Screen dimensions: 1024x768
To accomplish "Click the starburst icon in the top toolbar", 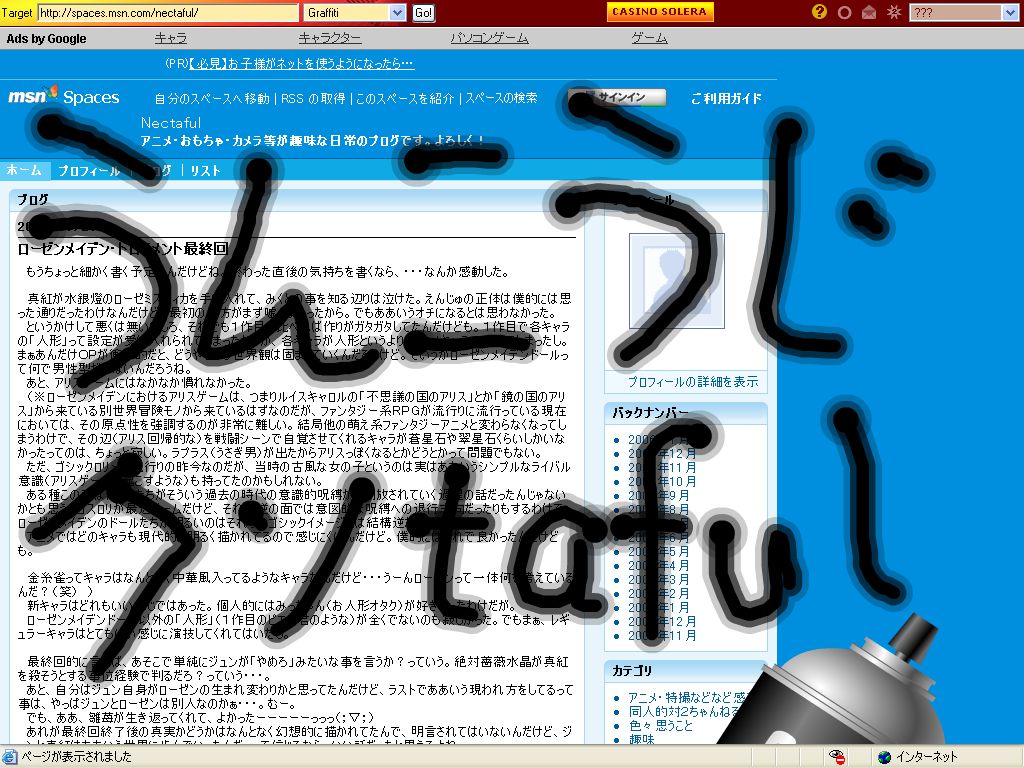I will pyautogui.click(x=893, y=12).
